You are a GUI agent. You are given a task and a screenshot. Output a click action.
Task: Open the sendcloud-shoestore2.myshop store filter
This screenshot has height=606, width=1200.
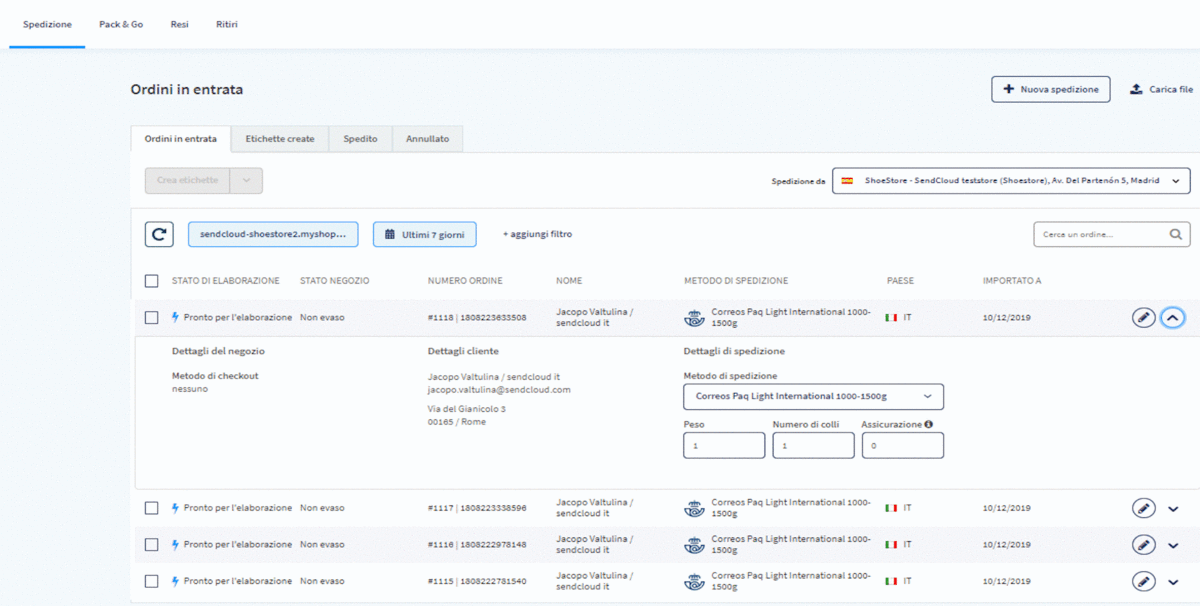[x=273, y=234]
